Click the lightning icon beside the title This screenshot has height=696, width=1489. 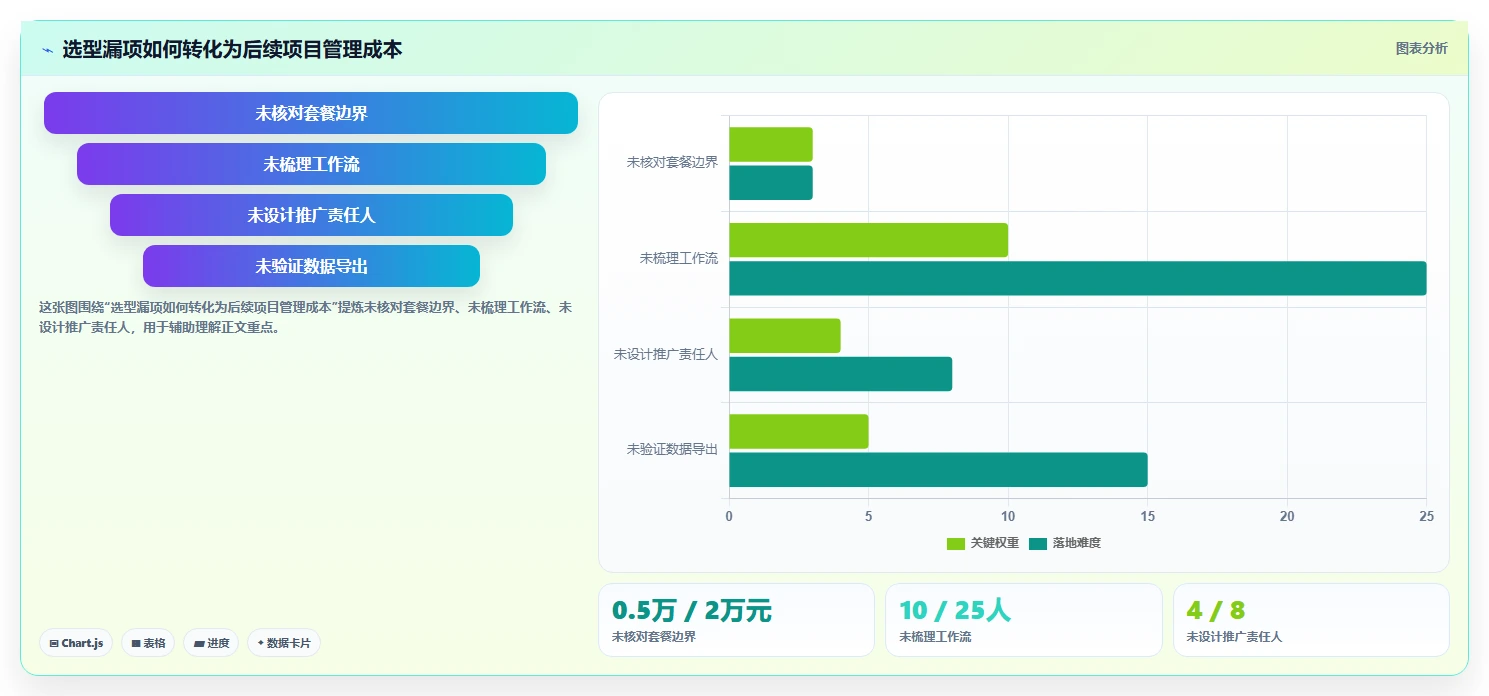coord(47,50)
